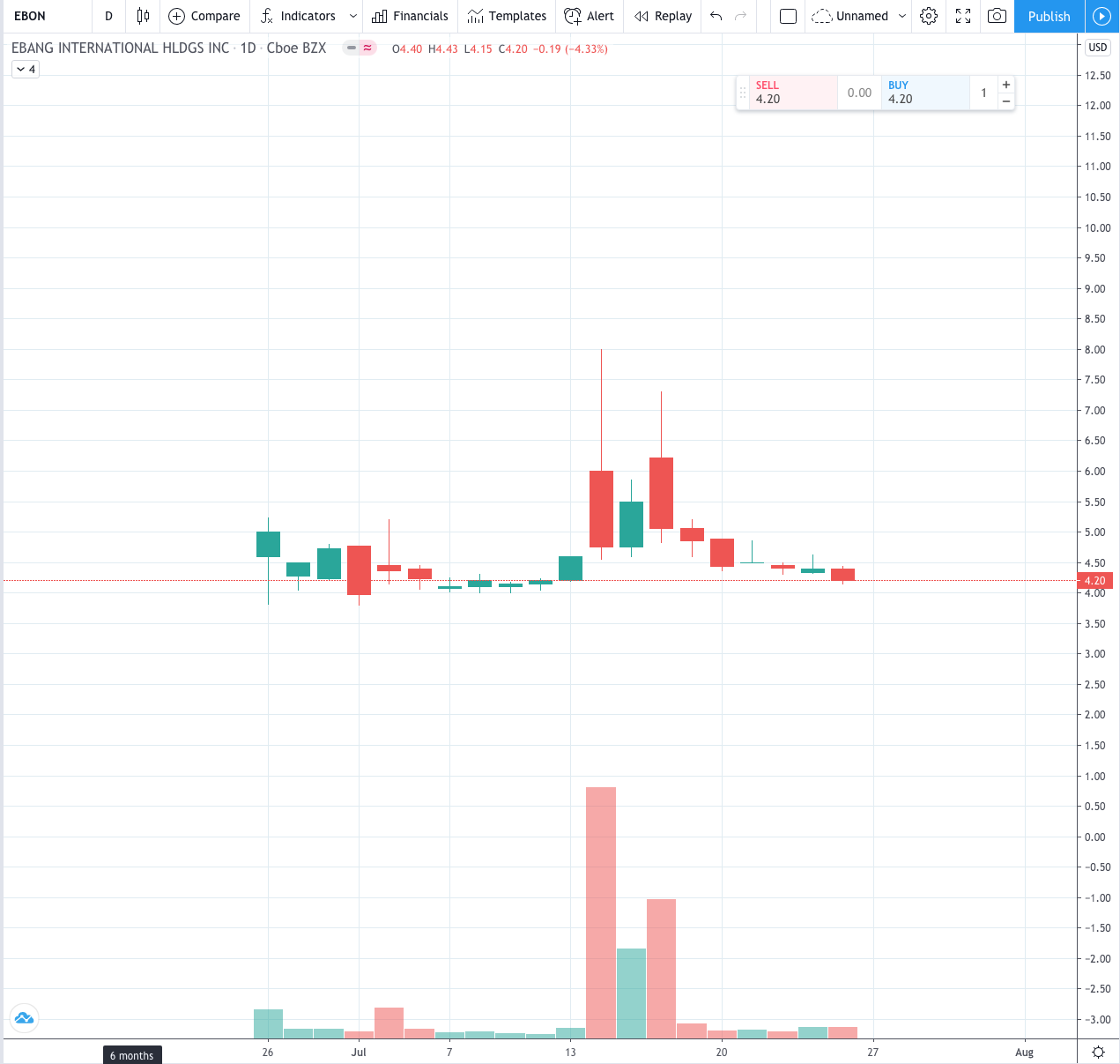Viewport: 1120px width, 1064px height.
Task: Click the Compare symbol button
Action: 204,16
